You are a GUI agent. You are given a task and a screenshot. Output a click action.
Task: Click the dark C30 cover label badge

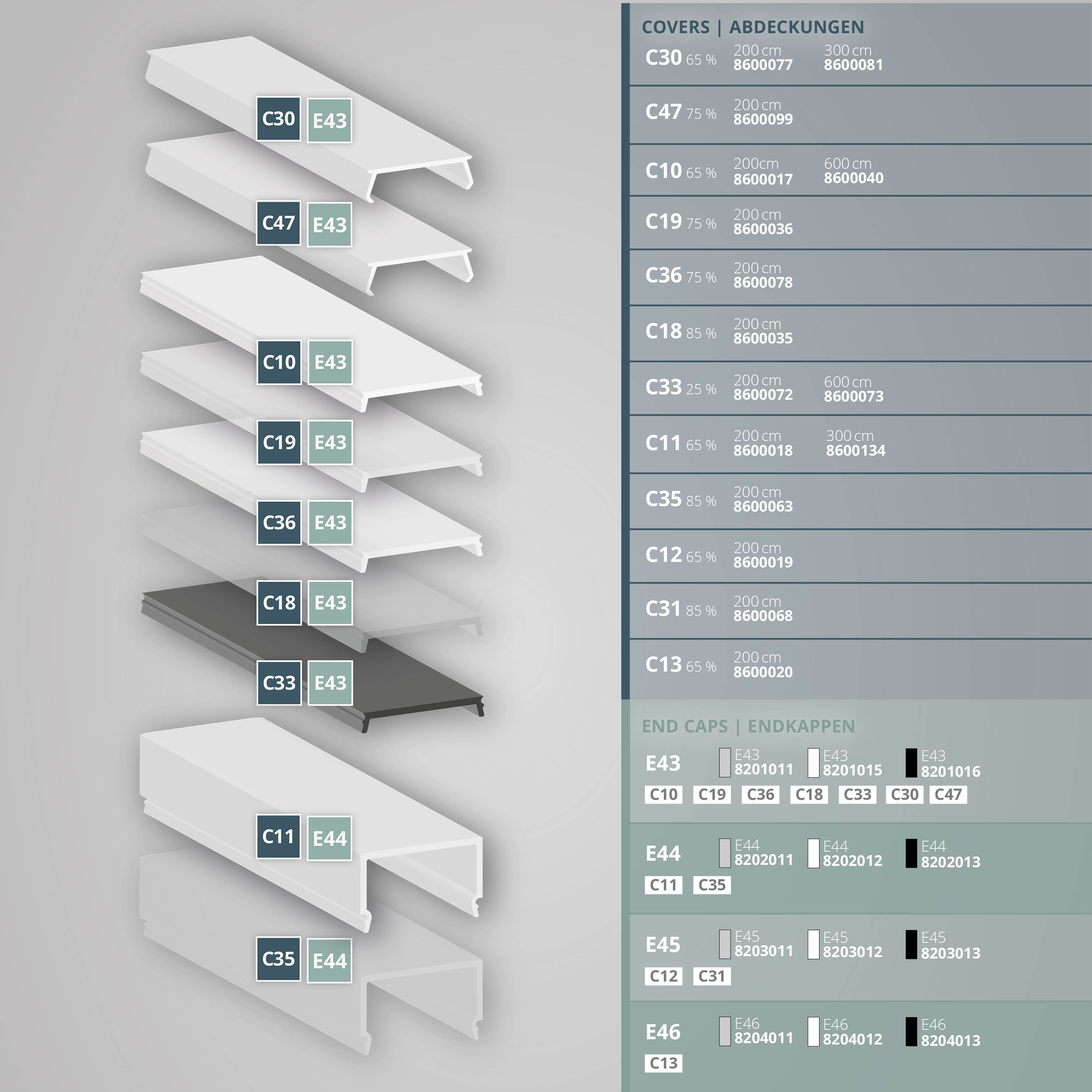278,119
